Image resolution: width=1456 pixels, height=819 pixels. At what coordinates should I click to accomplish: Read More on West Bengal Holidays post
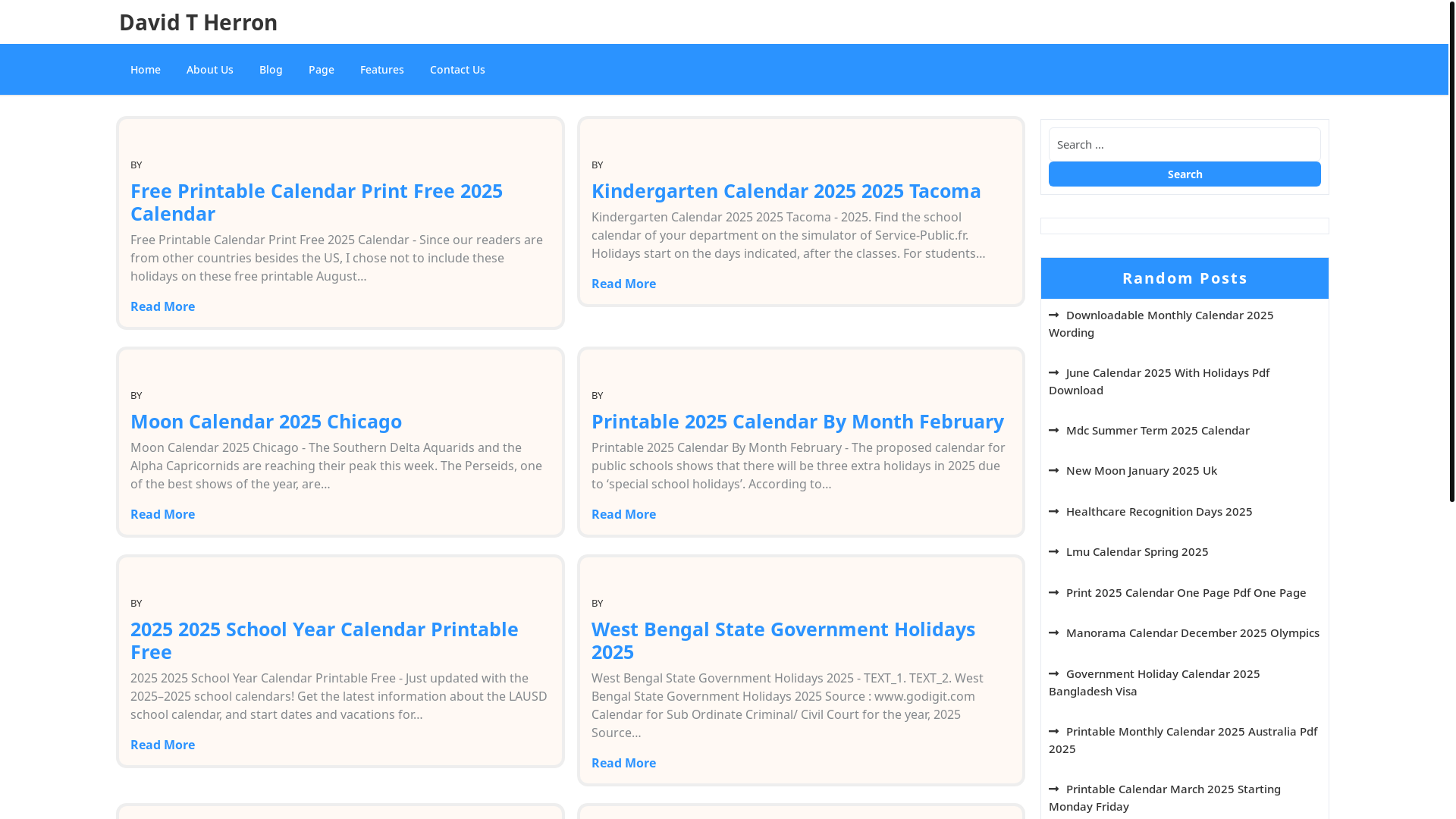click(x=623, y=763)
